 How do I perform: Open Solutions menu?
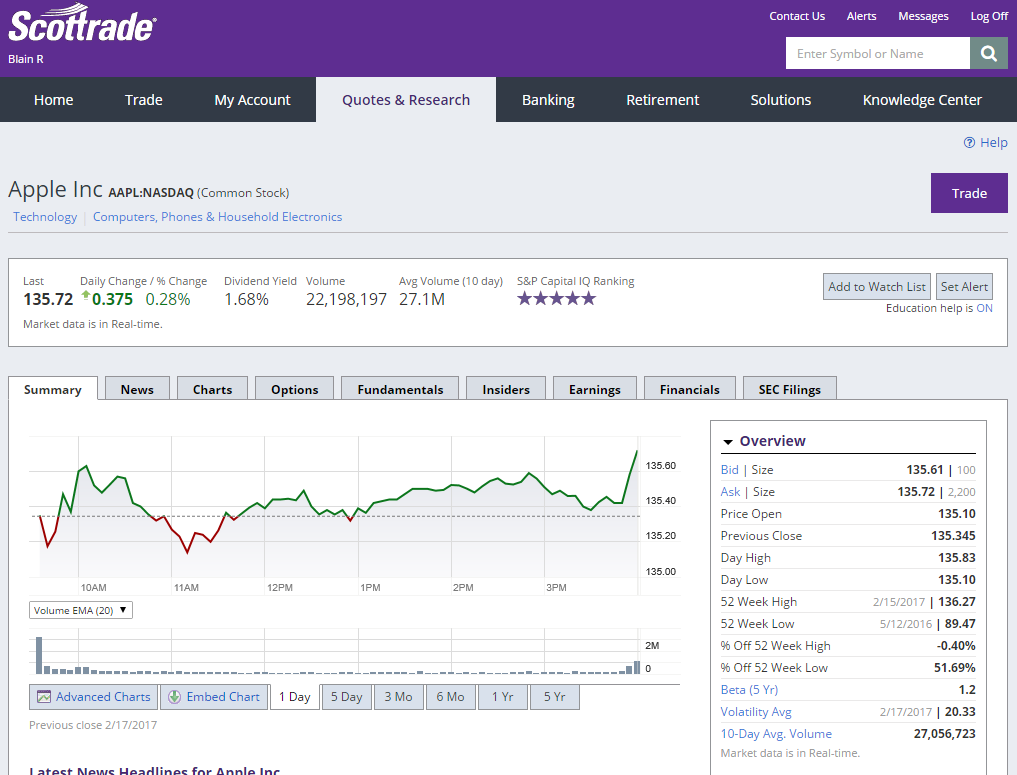(x=780, y=100)
